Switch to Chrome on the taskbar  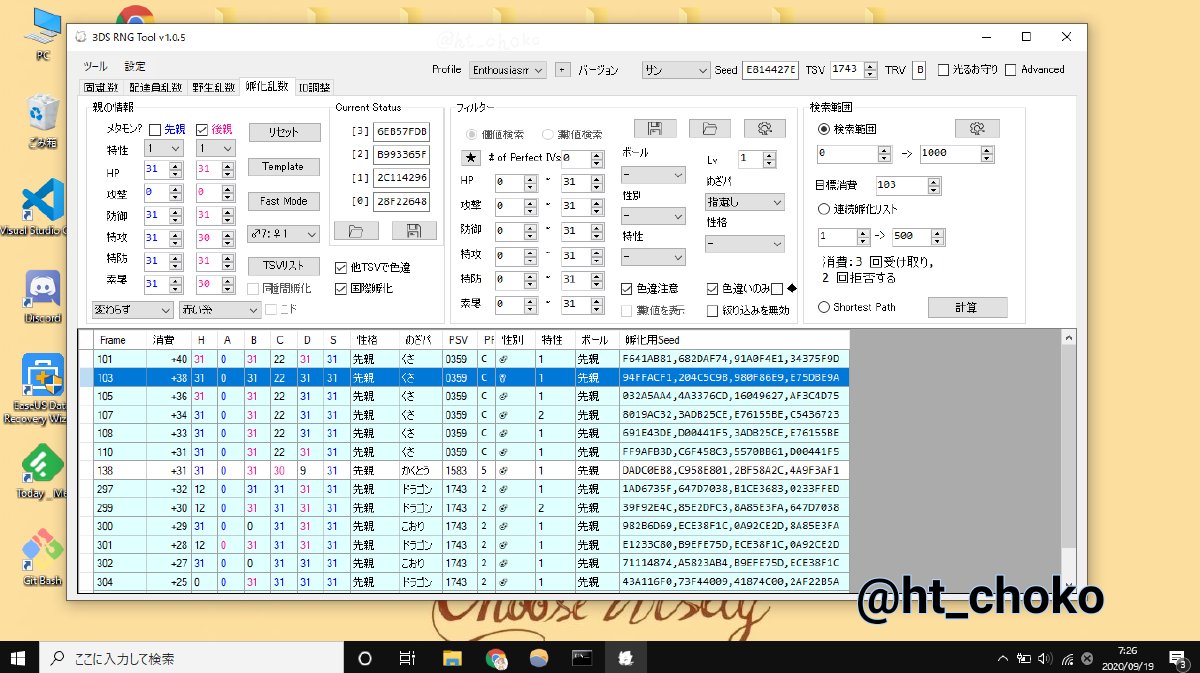coord(496,658)
